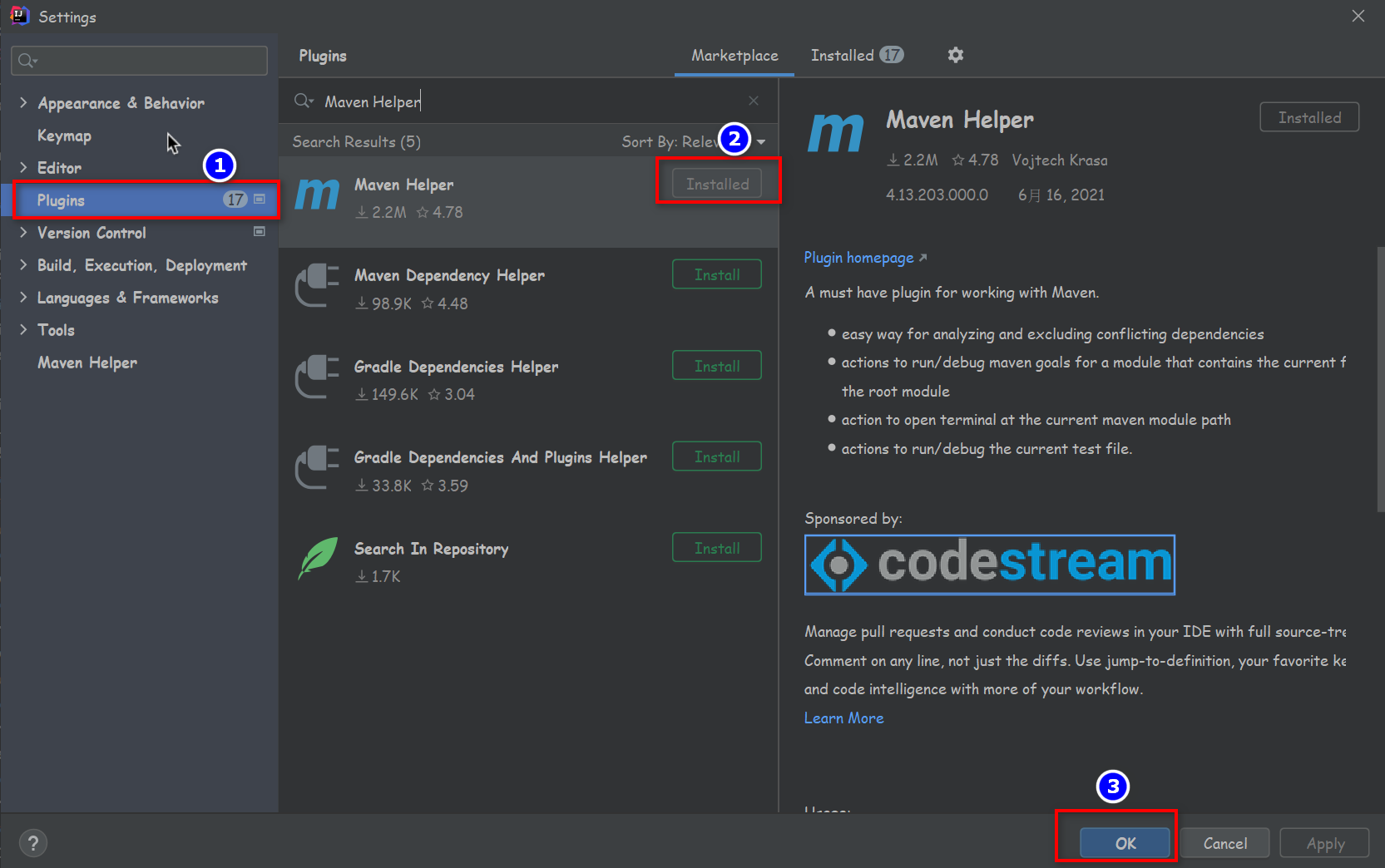Select Maven Helper settings tree item
This screenshot has width=1385, height=868.
point(87,362)
